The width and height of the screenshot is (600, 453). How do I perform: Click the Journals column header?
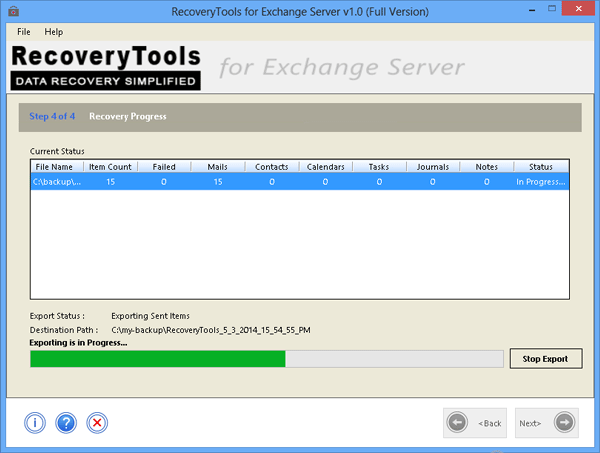click(x=433, y=167)
